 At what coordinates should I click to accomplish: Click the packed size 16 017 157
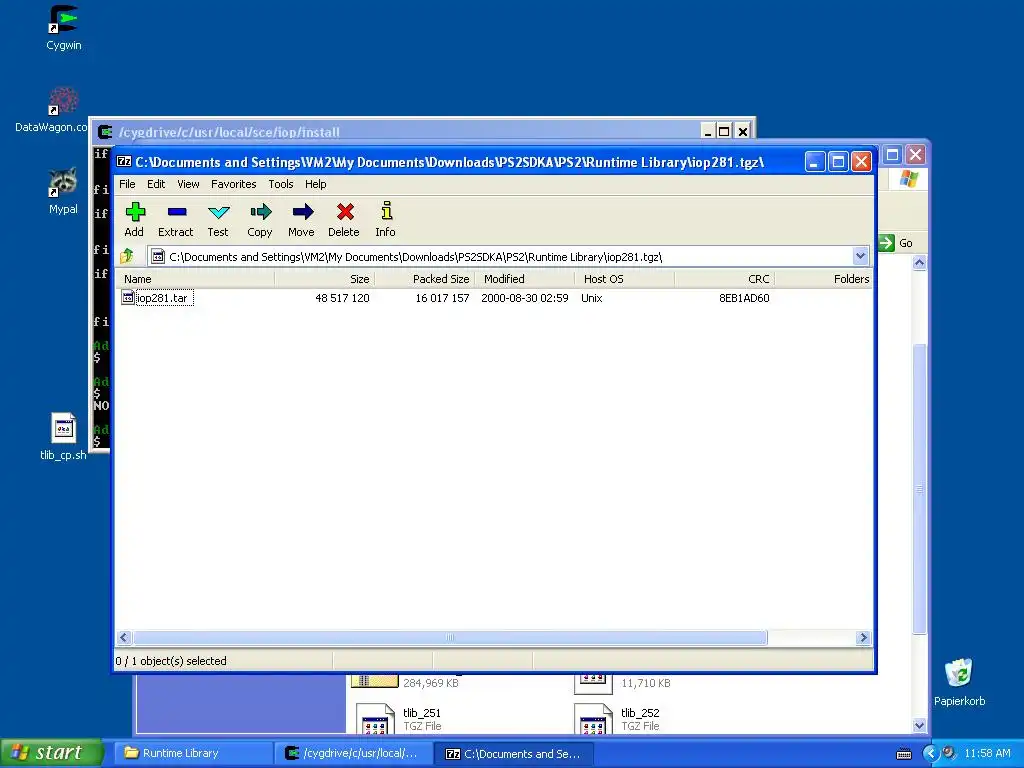click(442, 298)
